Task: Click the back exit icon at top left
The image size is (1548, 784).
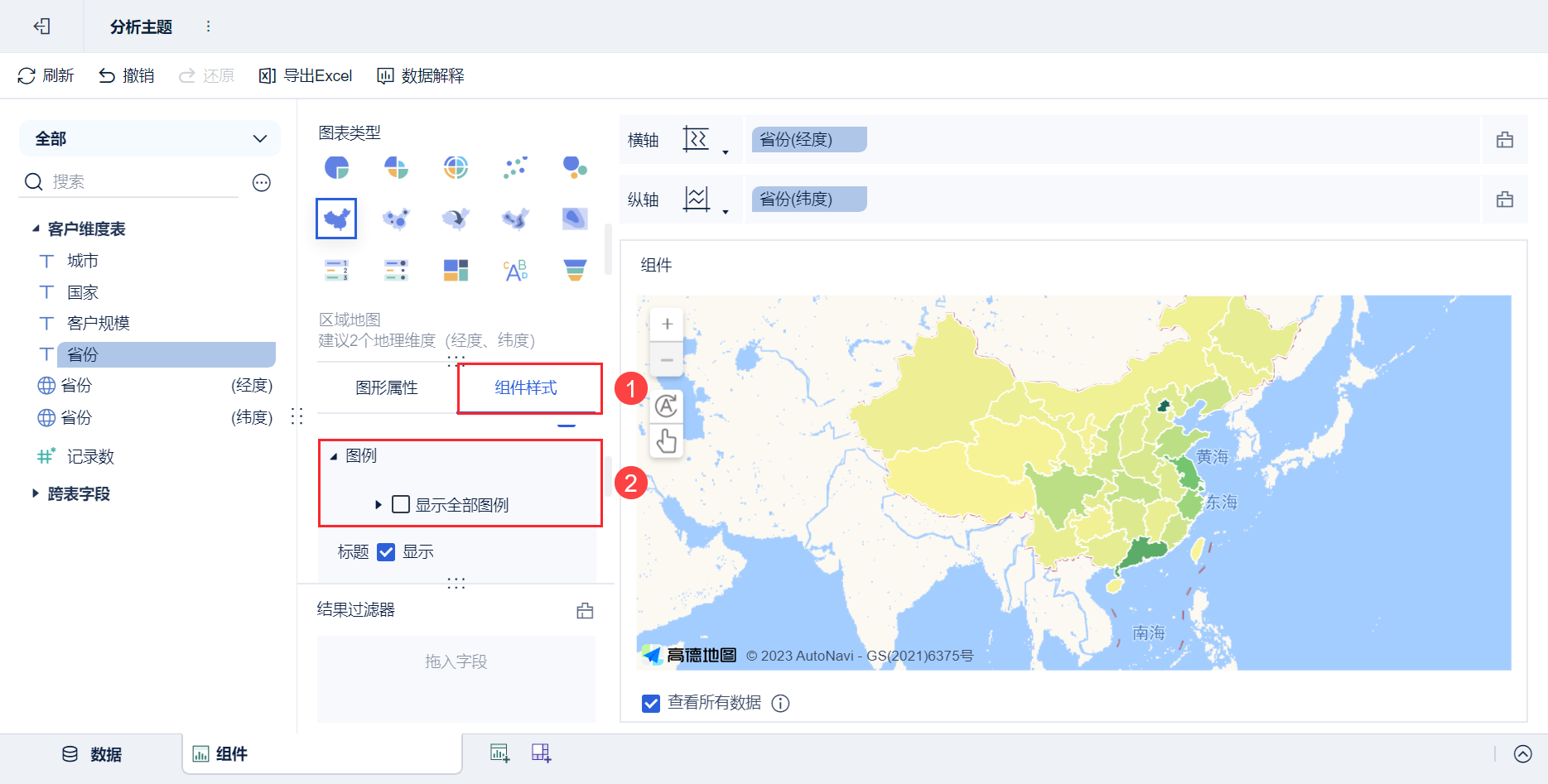Action: (42, 26)
